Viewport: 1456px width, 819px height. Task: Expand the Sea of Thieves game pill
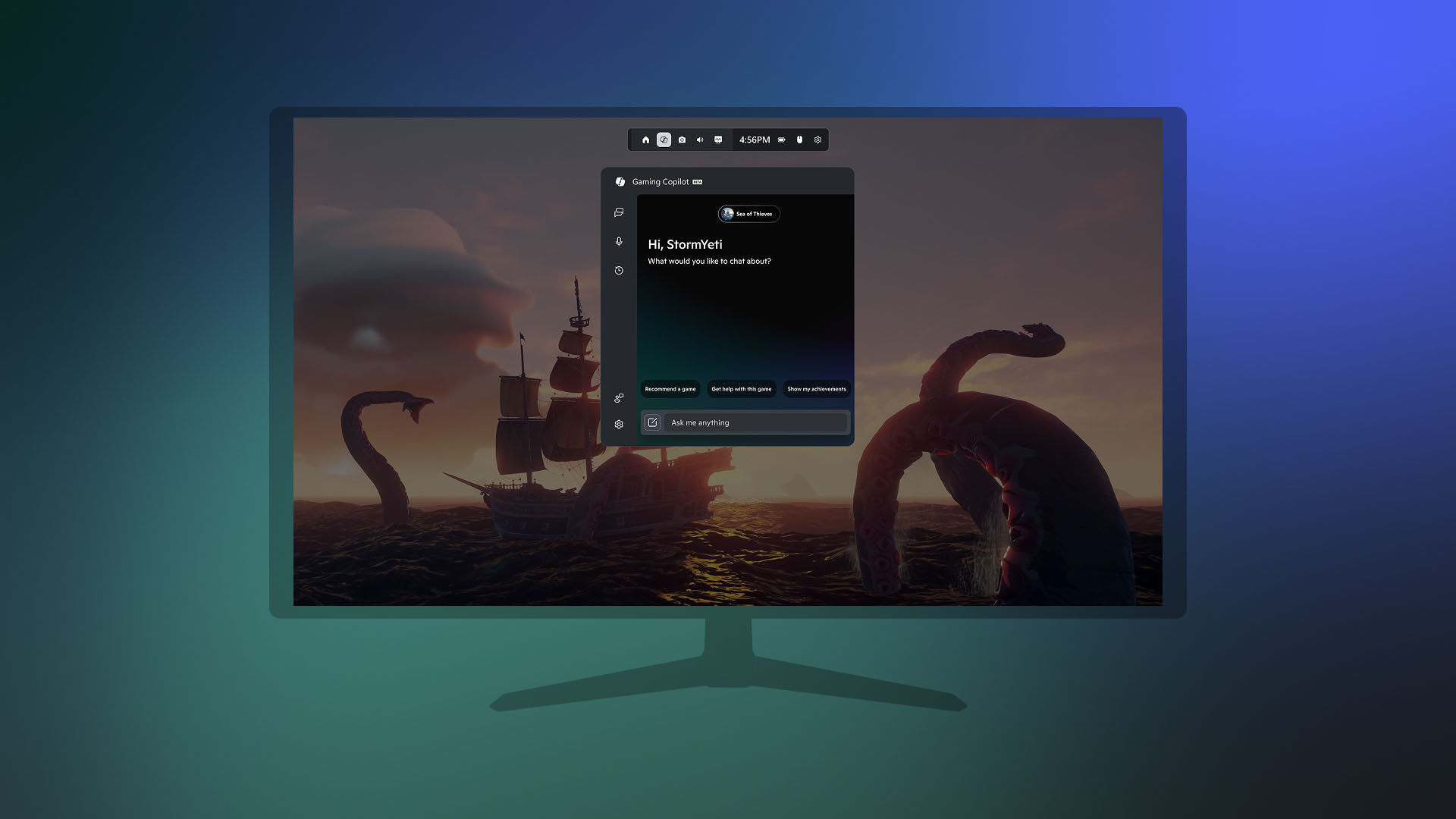[748, 214]
